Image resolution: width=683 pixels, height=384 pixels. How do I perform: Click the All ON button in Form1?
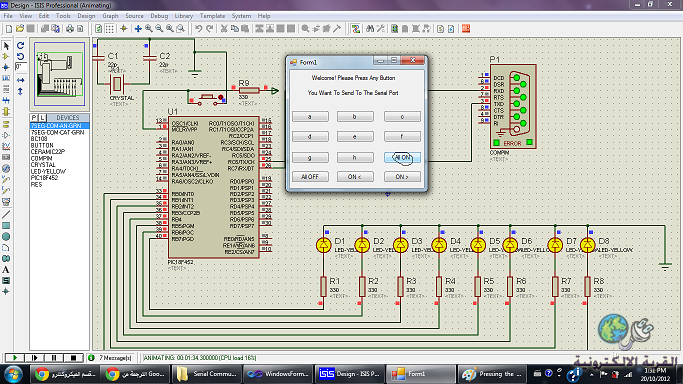(402, 157)
